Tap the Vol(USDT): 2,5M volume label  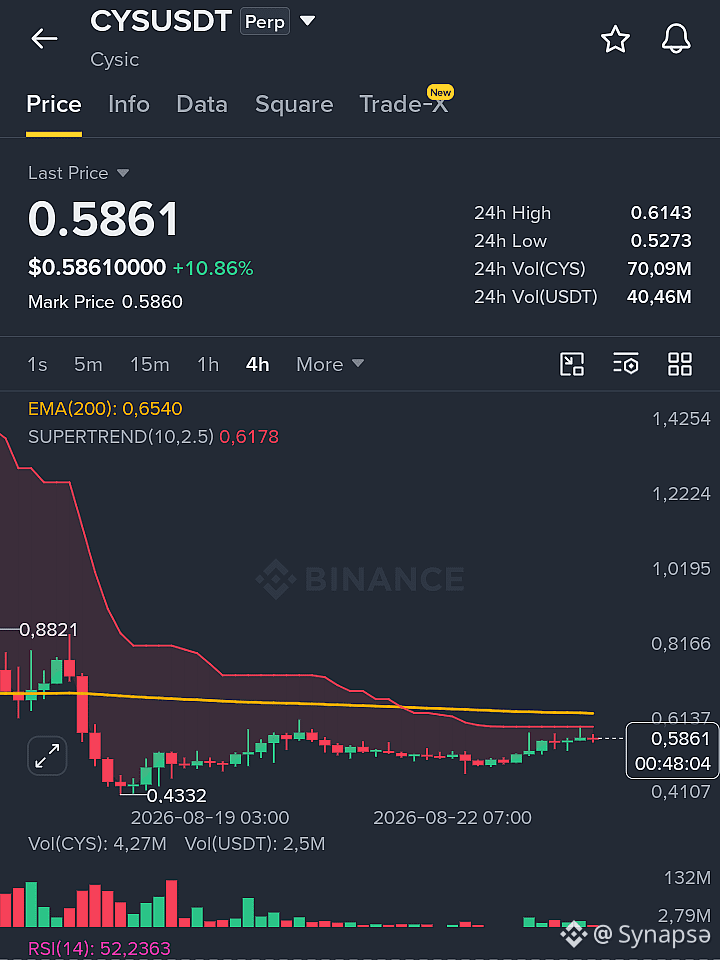pos(255,844)
